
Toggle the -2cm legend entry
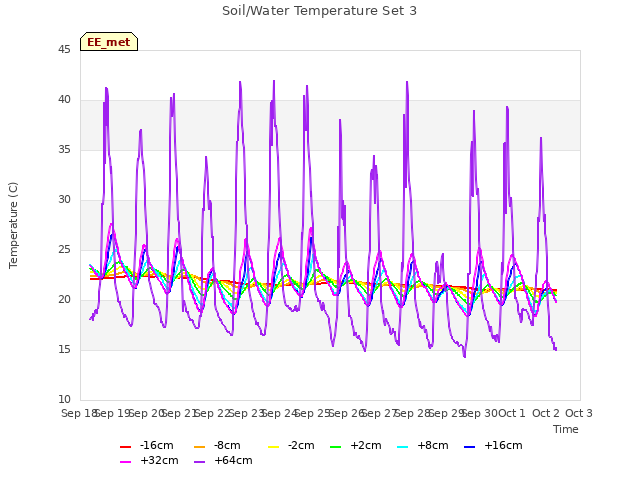point(291,445)
